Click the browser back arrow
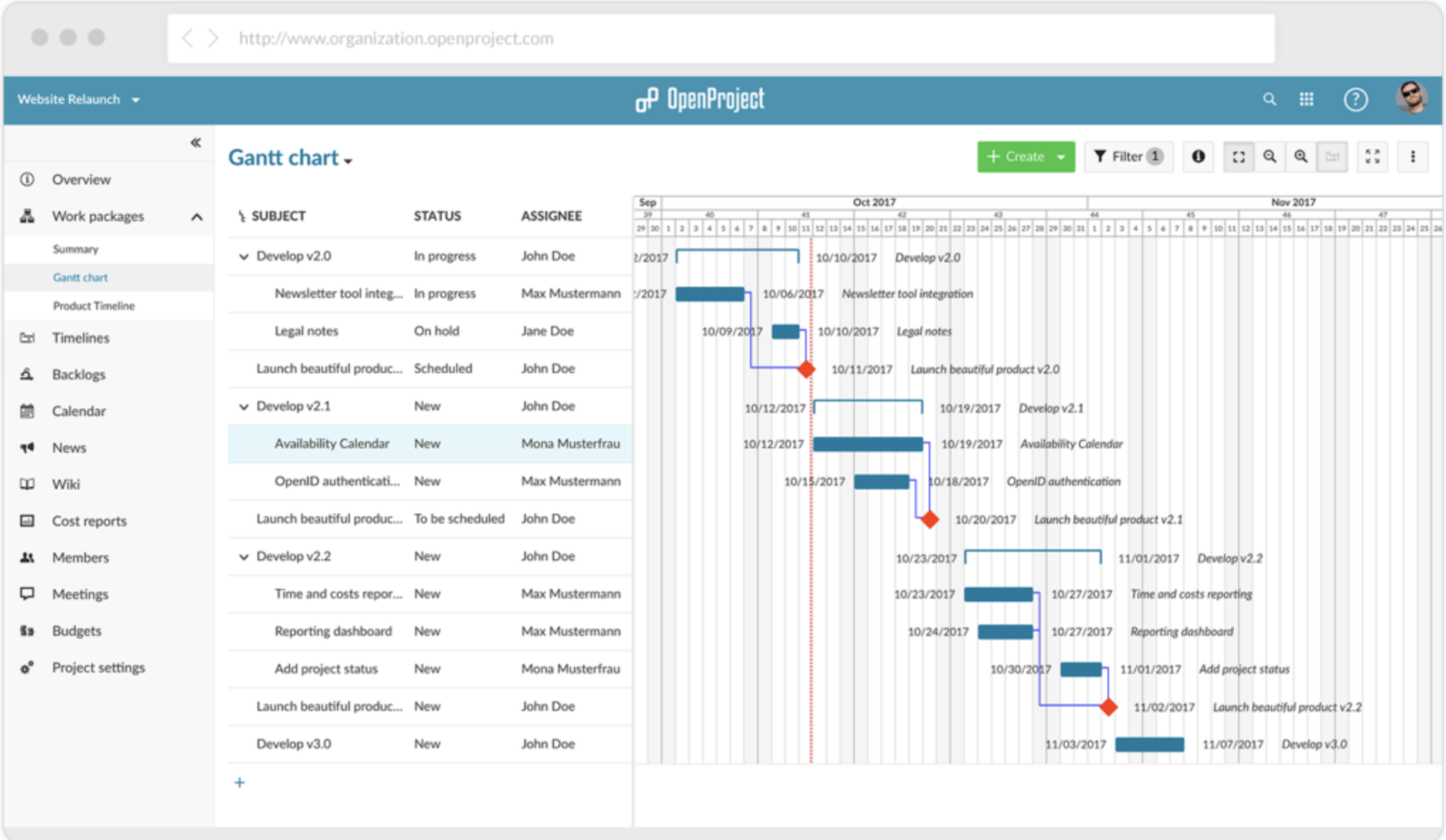1446x840 pixels. (x=188, y=38)
